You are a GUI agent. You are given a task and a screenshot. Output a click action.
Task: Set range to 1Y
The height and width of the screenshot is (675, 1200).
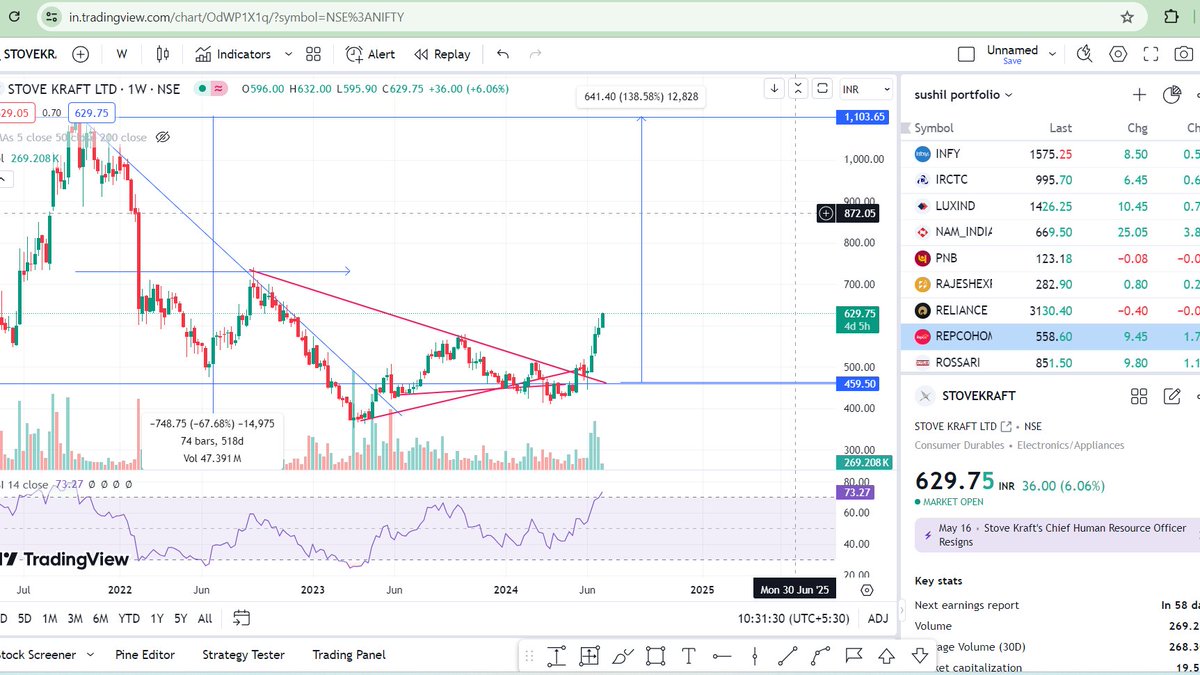(x=157, y=618)
